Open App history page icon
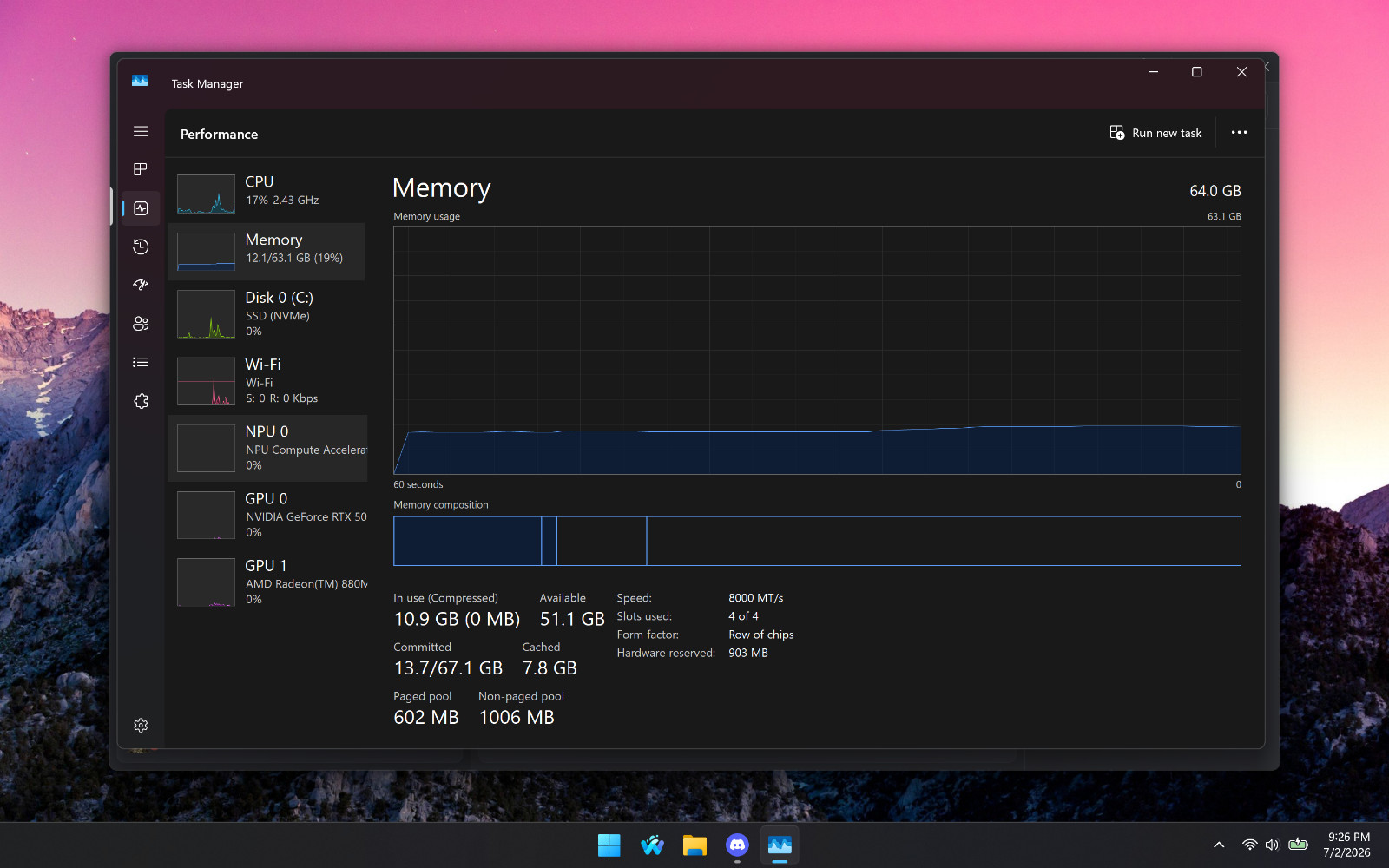Screen dimensions: 1389x868 click(x=141, y=247)
